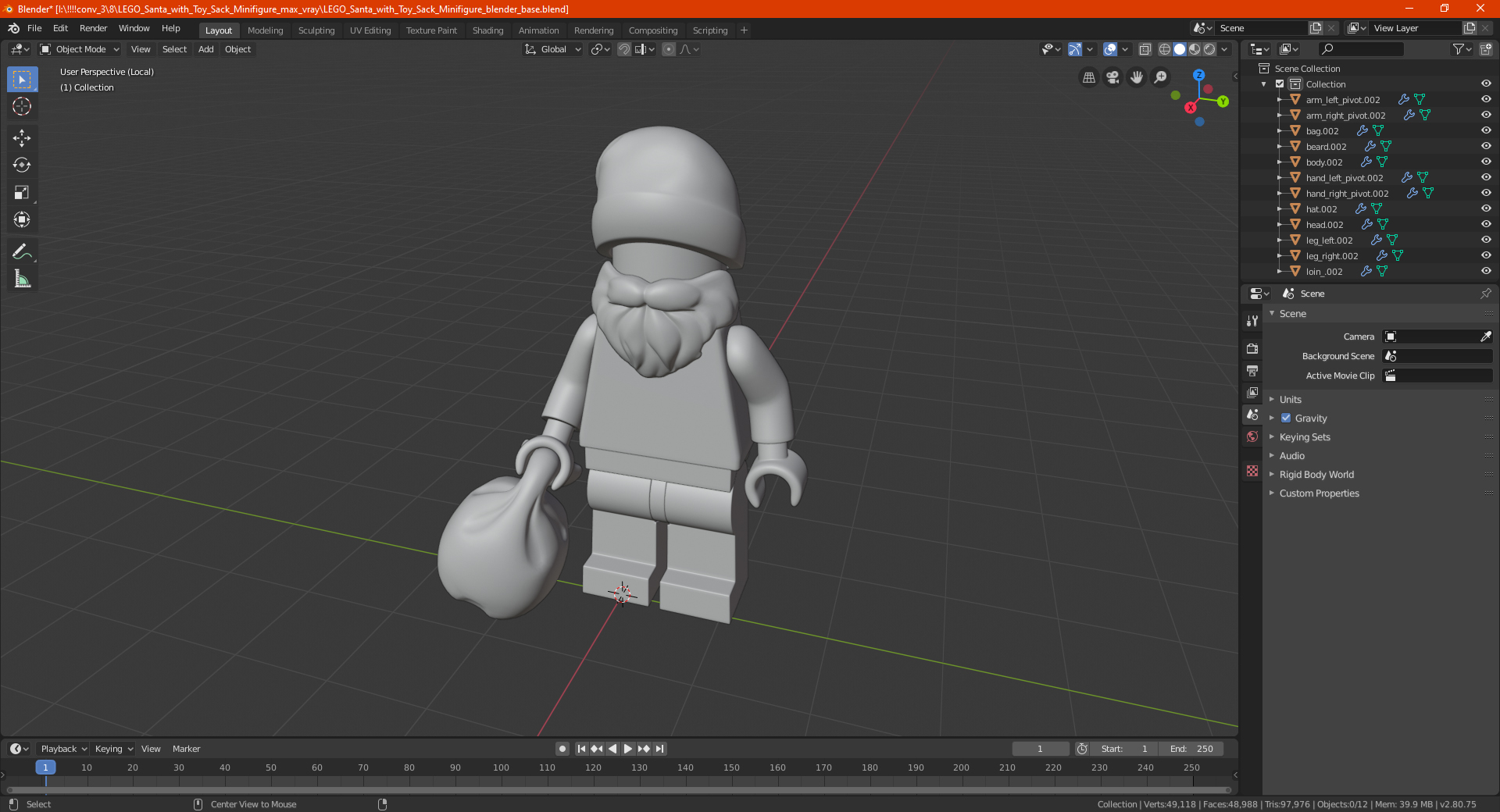Jump to the timeline start frame
Viewport: 1500px width, 812px height.
click(x=581, y=749)
